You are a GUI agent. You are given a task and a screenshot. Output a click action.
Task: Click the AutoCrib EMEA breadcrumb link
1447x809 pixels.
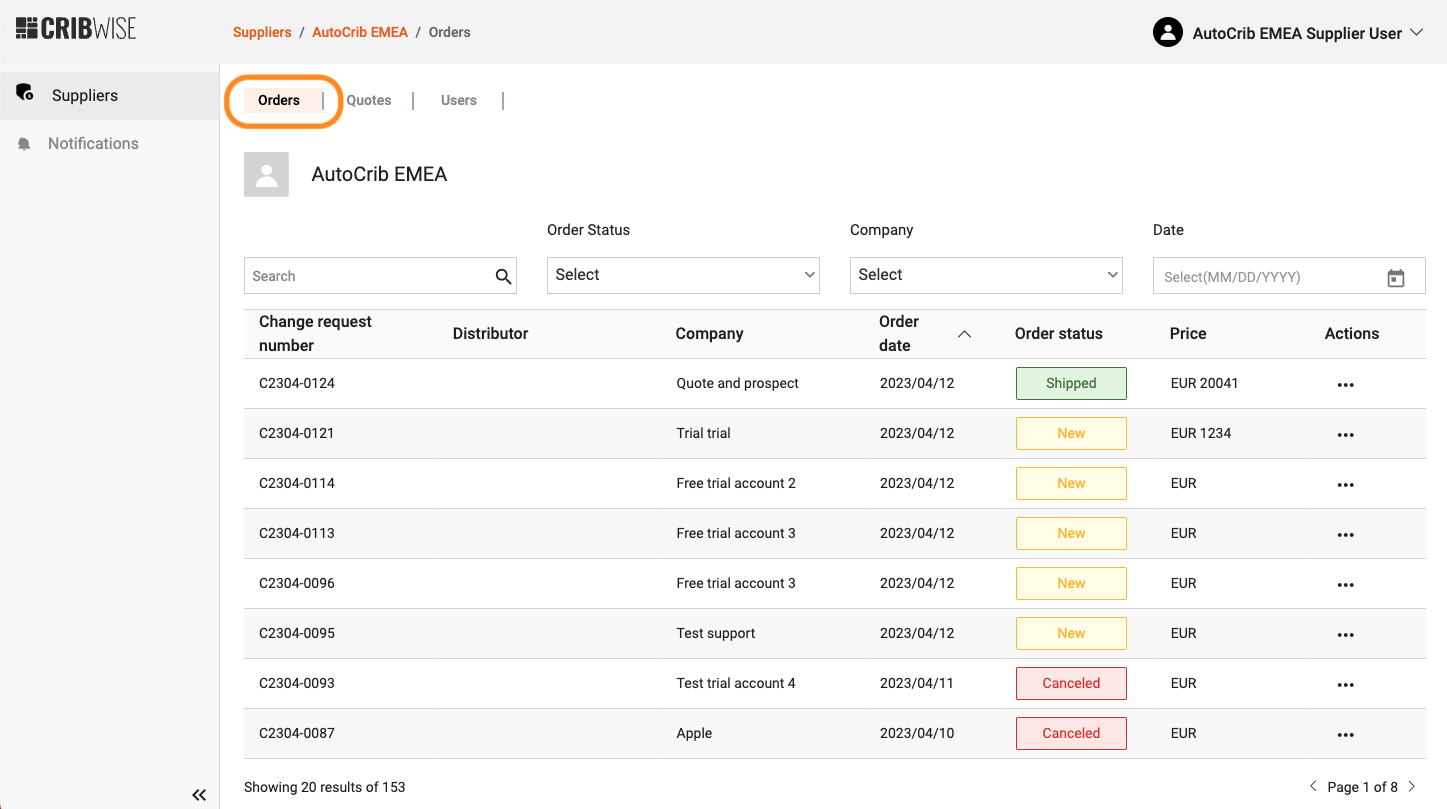[360, 32]
